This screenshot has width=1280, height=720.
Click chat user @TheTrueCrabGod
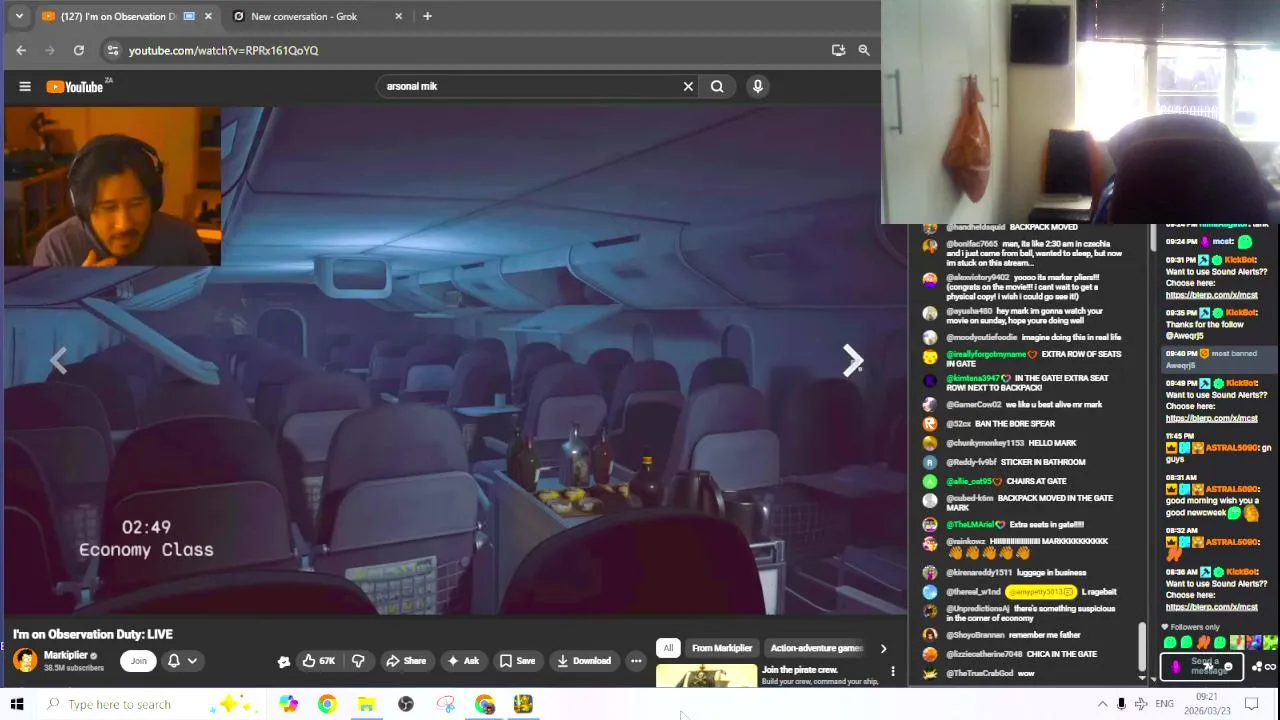(980, 674)
